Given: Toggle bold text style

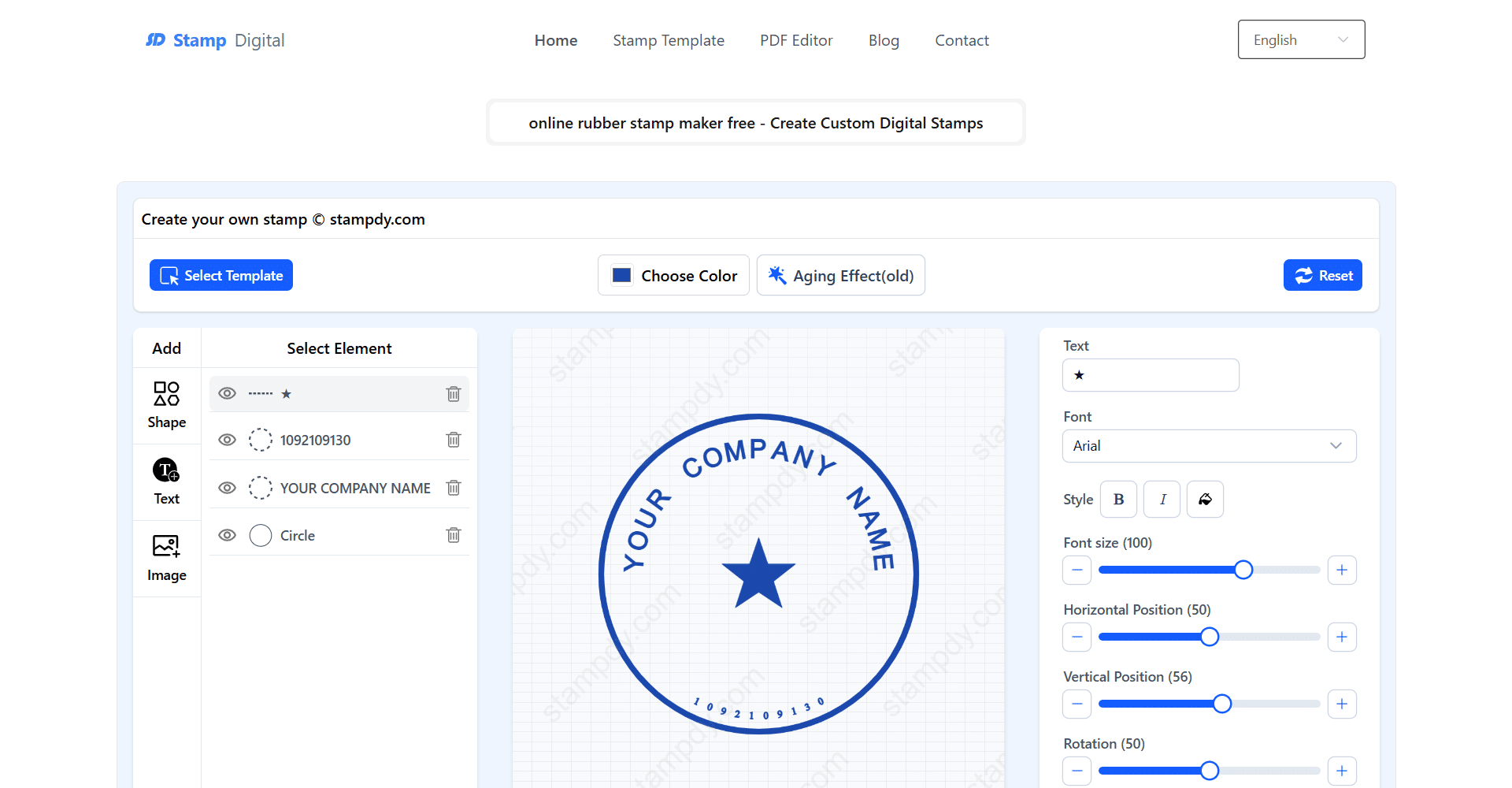Looking at the screenshot, I should tap(1117, 500).
